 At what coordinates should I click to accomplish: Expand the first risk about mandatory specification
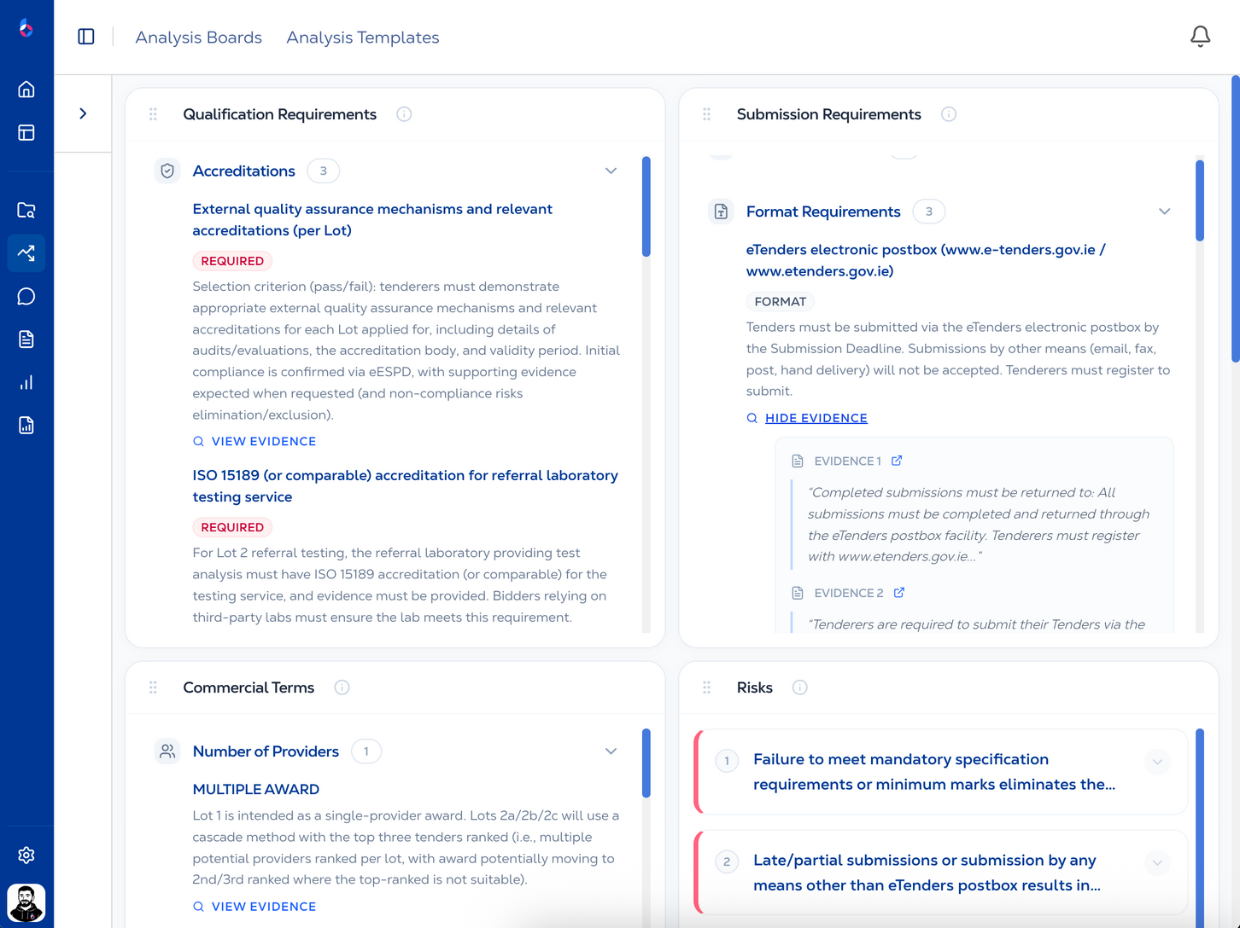tap(1157, 762)
